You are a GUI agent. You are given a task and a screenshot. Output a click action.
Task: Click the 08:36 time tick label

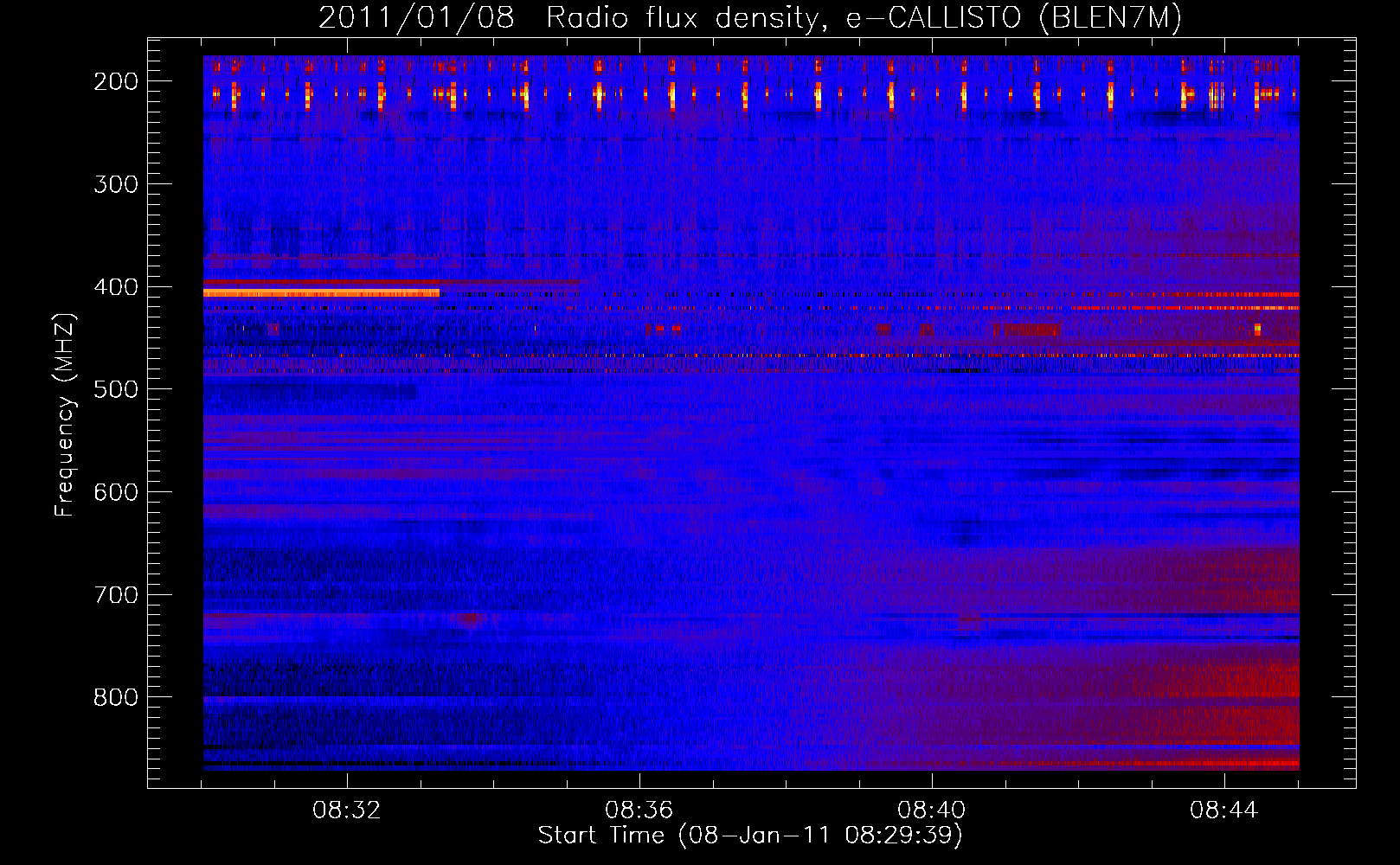[x=639, y=811]
